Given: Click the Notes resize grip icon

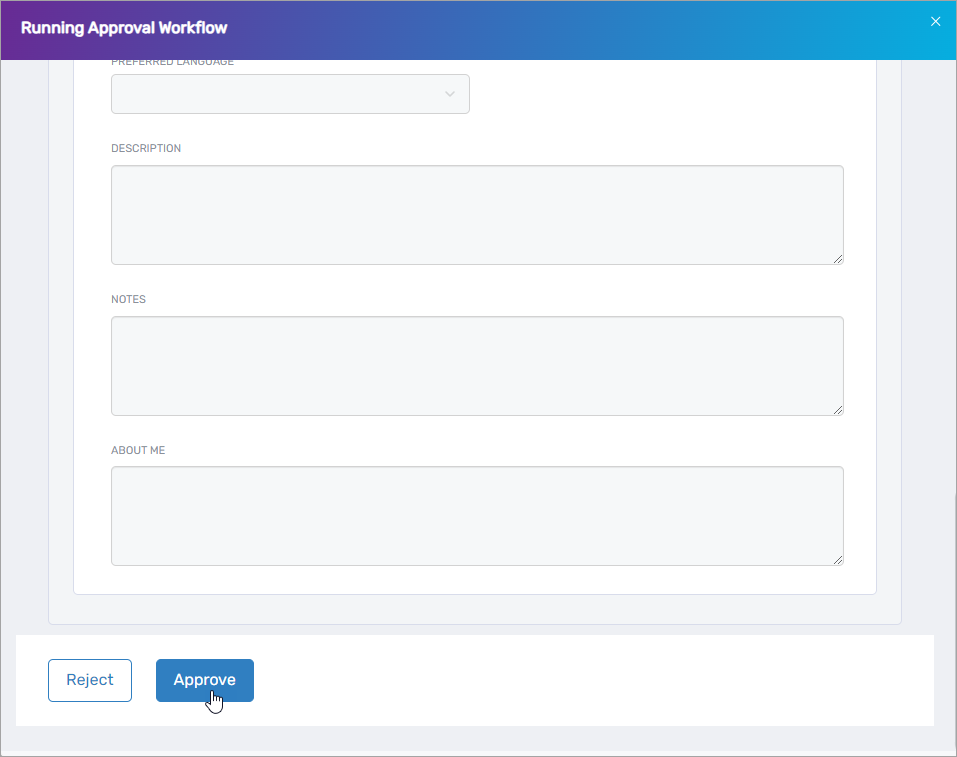Looking at the screenshot, I should tap(838, 410).
